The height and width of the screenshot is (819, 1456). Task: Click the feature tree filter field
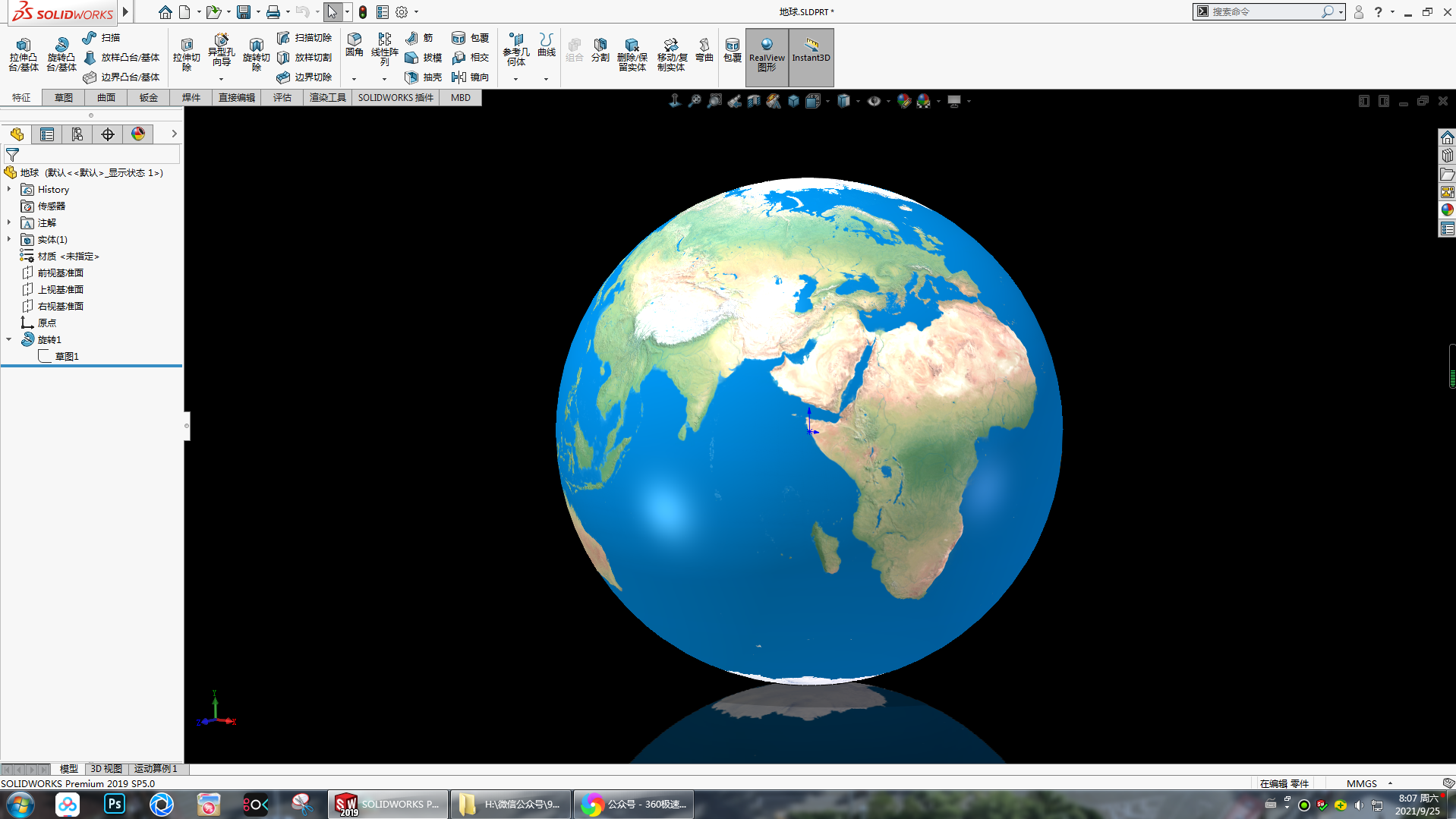[x=93, y=154]
